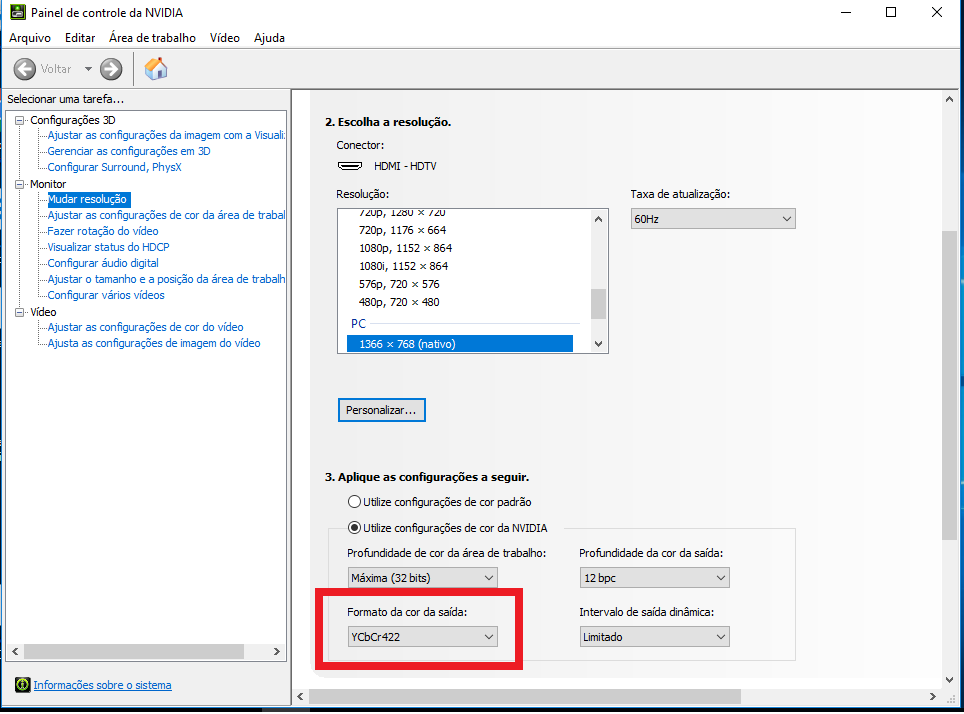Select resolution 1080p, 1152 × 864
The height and width of the screenshot is (714, 964).
(406, 248)
